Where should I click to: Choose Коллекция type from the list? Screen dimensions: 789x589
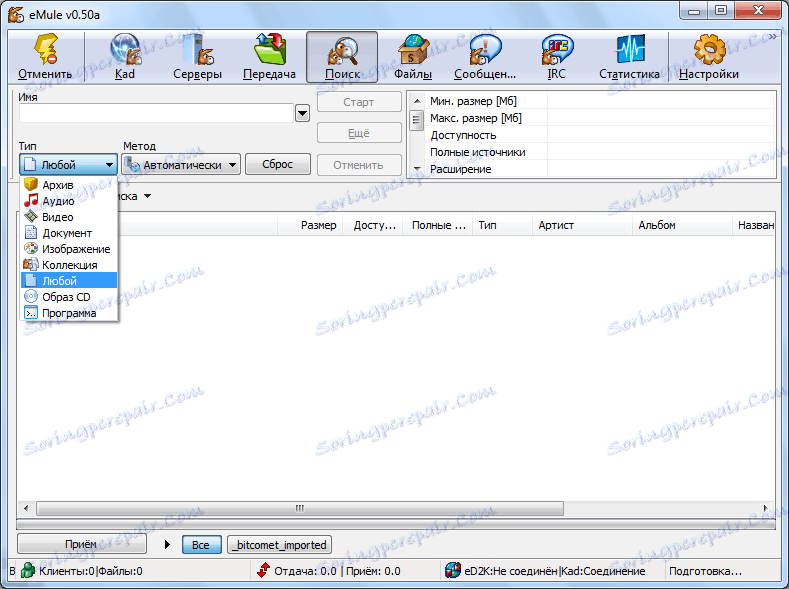(x=69, y=265)
